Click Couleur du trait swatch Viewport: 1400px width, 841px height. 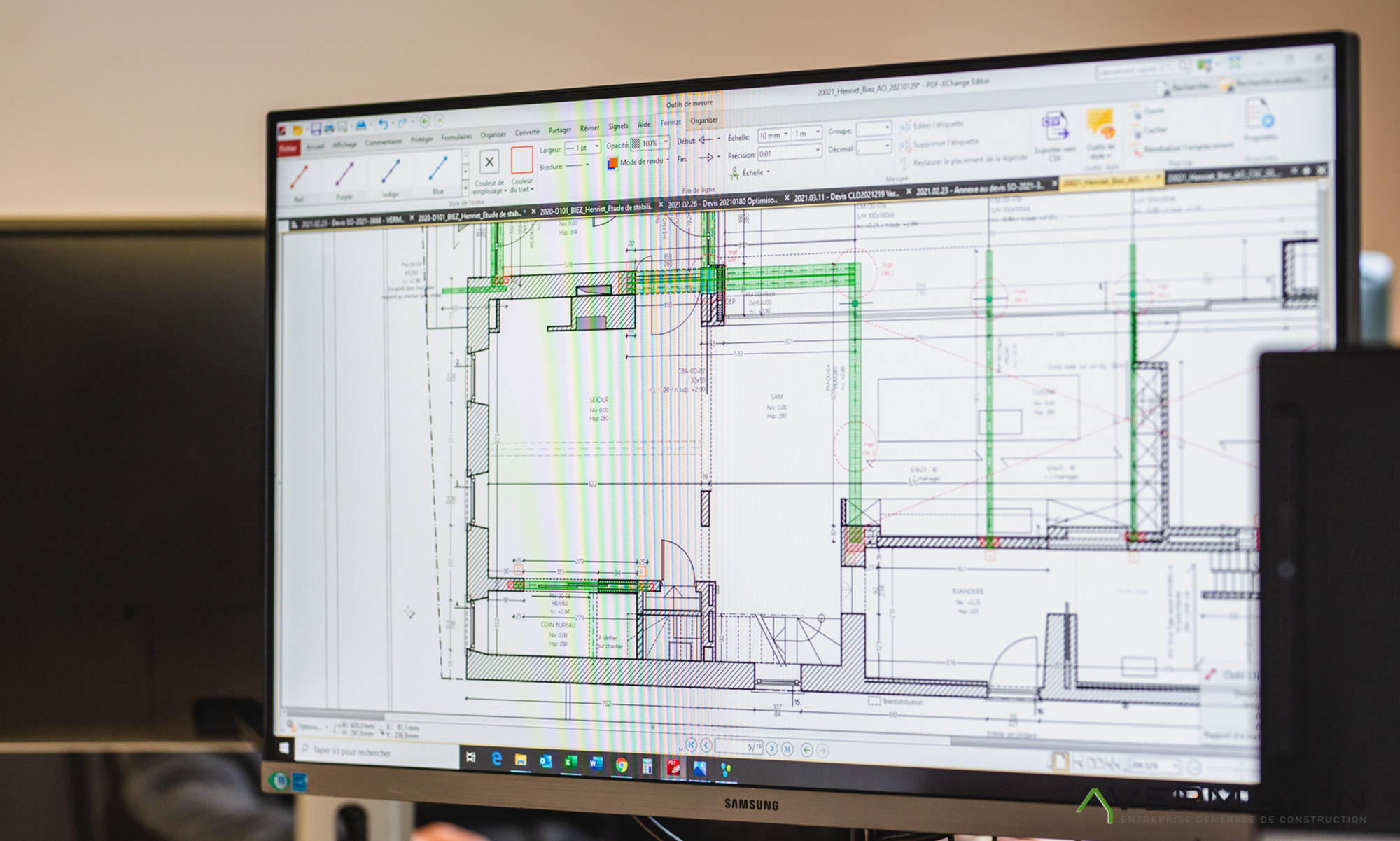click(x=521, y=161)
